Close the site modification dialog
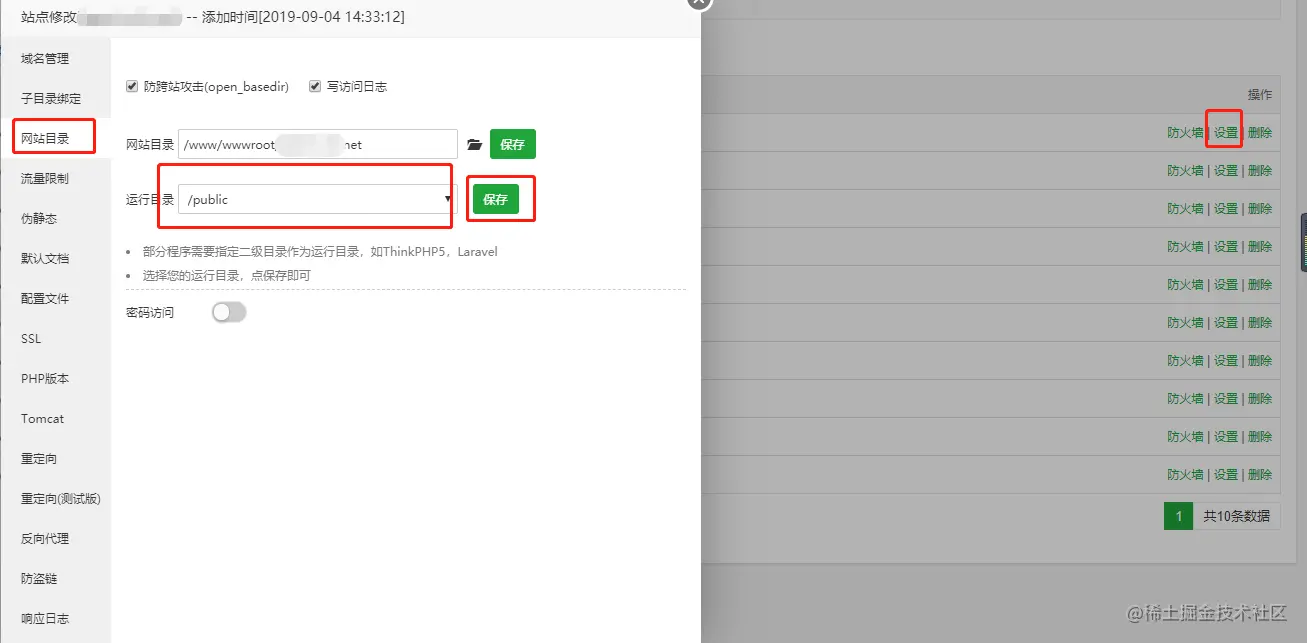1307x643 pixels. [700, 2]
